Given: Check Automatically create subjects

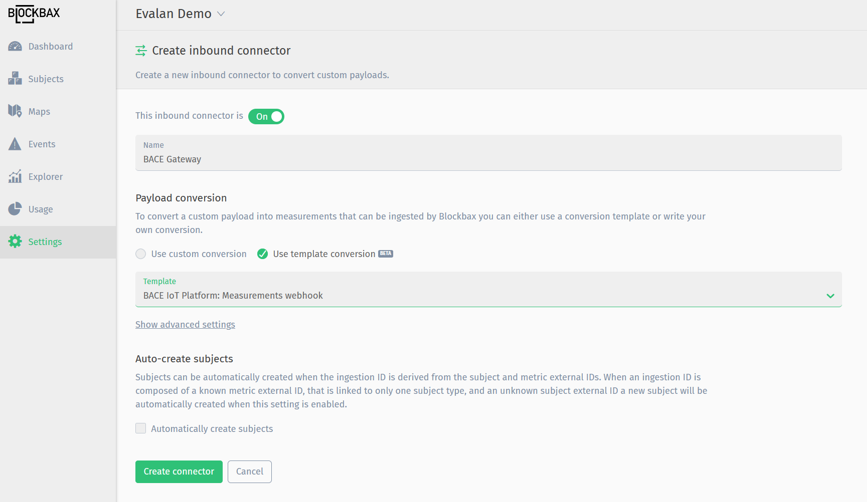Looking at the screenshot, I should (141, 429).
